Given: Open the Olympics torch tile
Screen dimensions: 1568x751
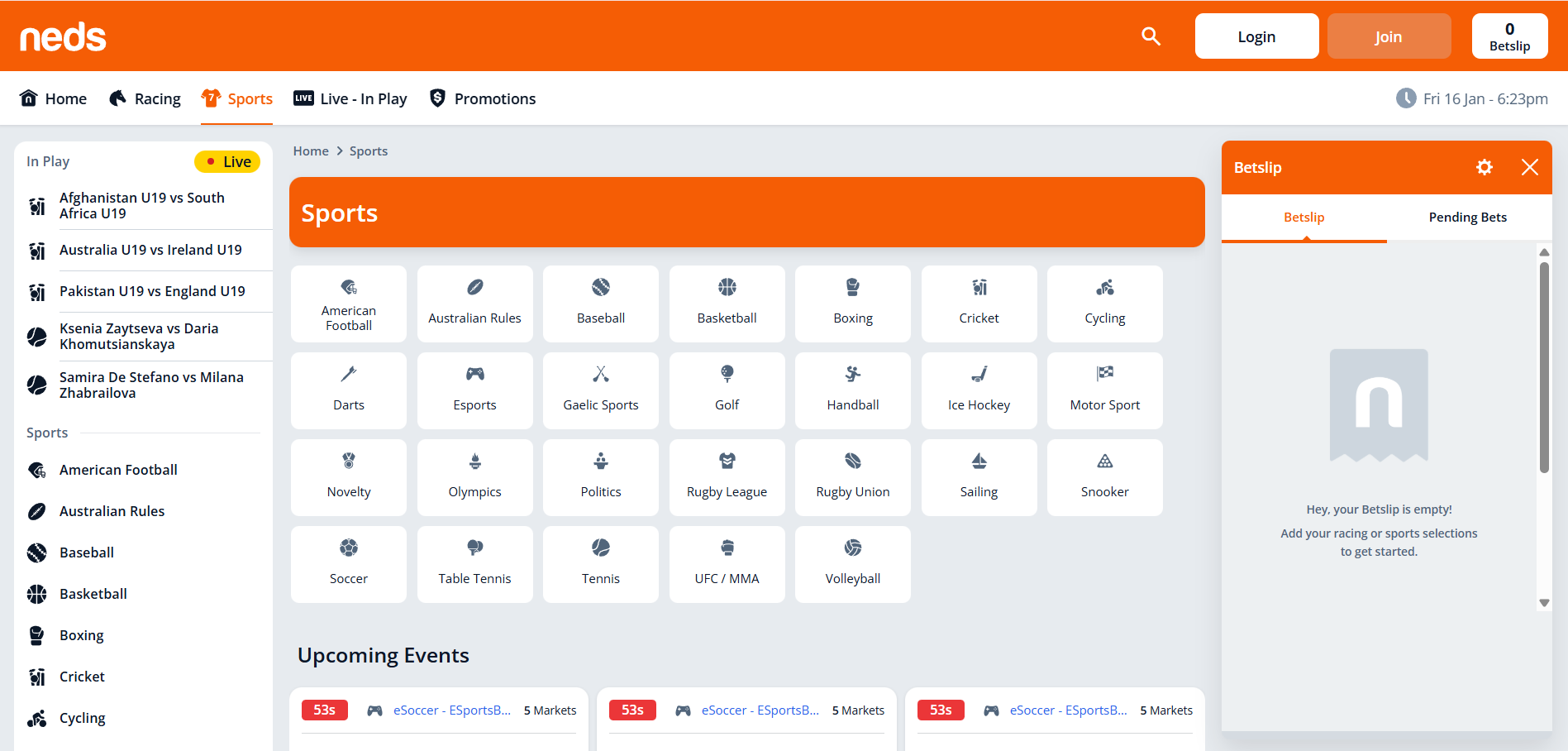Looking at the screenshot, I should pos(475,477).
